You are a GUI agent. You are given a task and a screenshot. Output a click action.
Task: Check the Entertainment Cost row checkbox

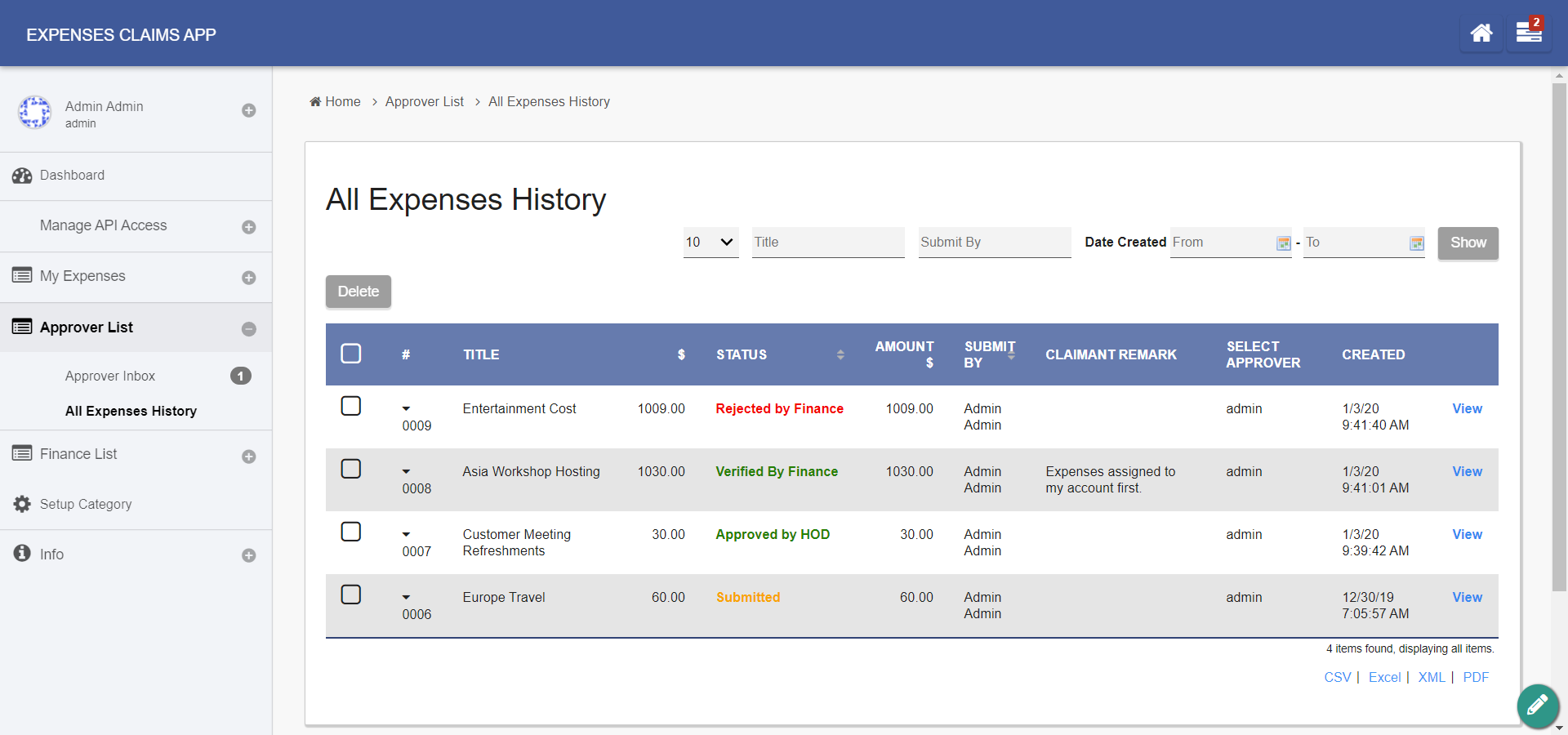pos(351,406)
